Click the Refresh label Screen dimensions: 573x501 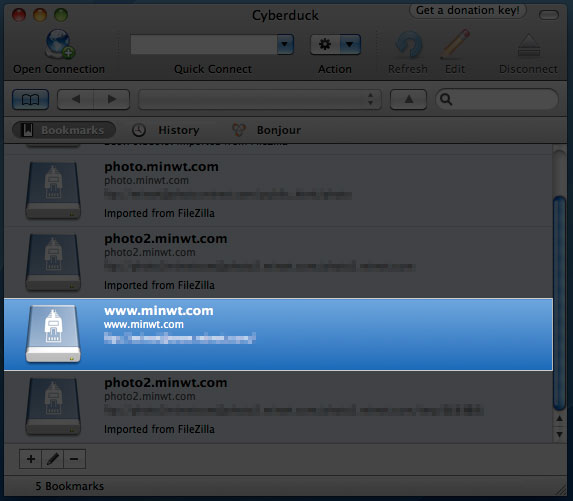coord(408,69)
